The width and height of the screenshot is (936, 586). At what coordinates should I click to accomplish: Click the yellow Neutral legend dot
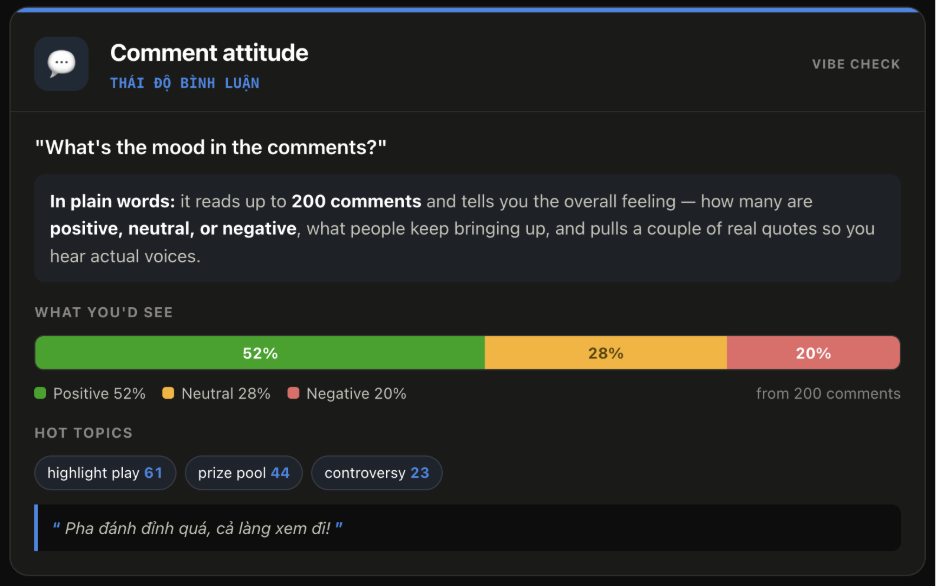168,393
